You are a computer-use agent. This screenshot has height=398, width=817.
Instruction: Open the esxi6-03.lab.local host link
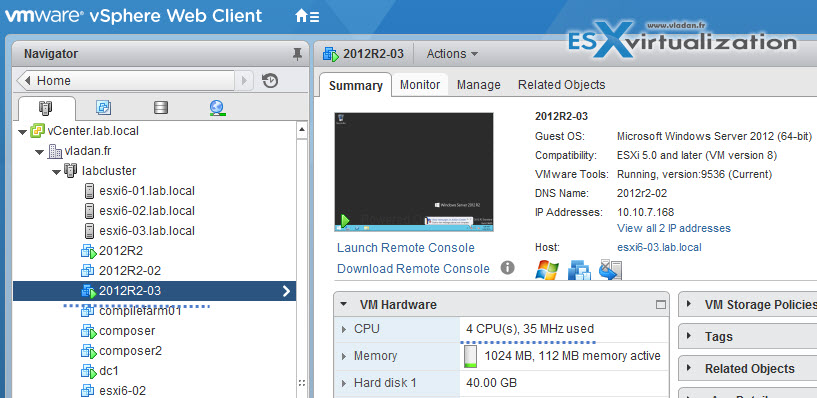[x=659, y=247]
